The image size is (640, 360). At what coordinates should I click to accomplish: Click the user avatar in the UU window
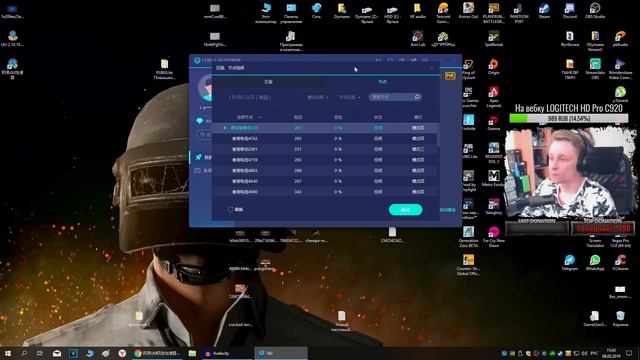pos(205,88)
